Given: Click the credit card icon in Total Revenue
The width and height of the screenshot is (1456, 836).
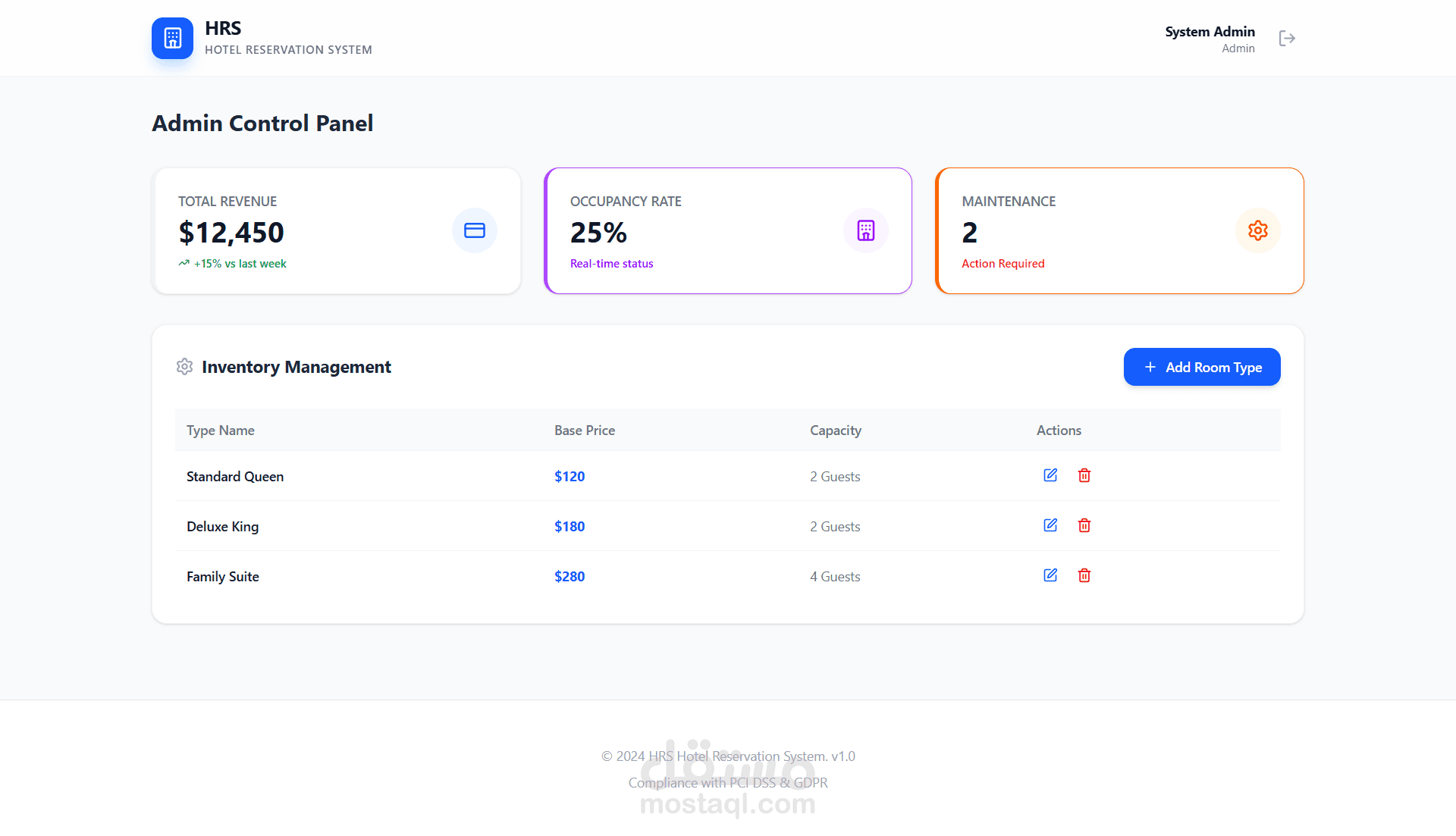Looking at the screenshot, I should tap(475, 230).
